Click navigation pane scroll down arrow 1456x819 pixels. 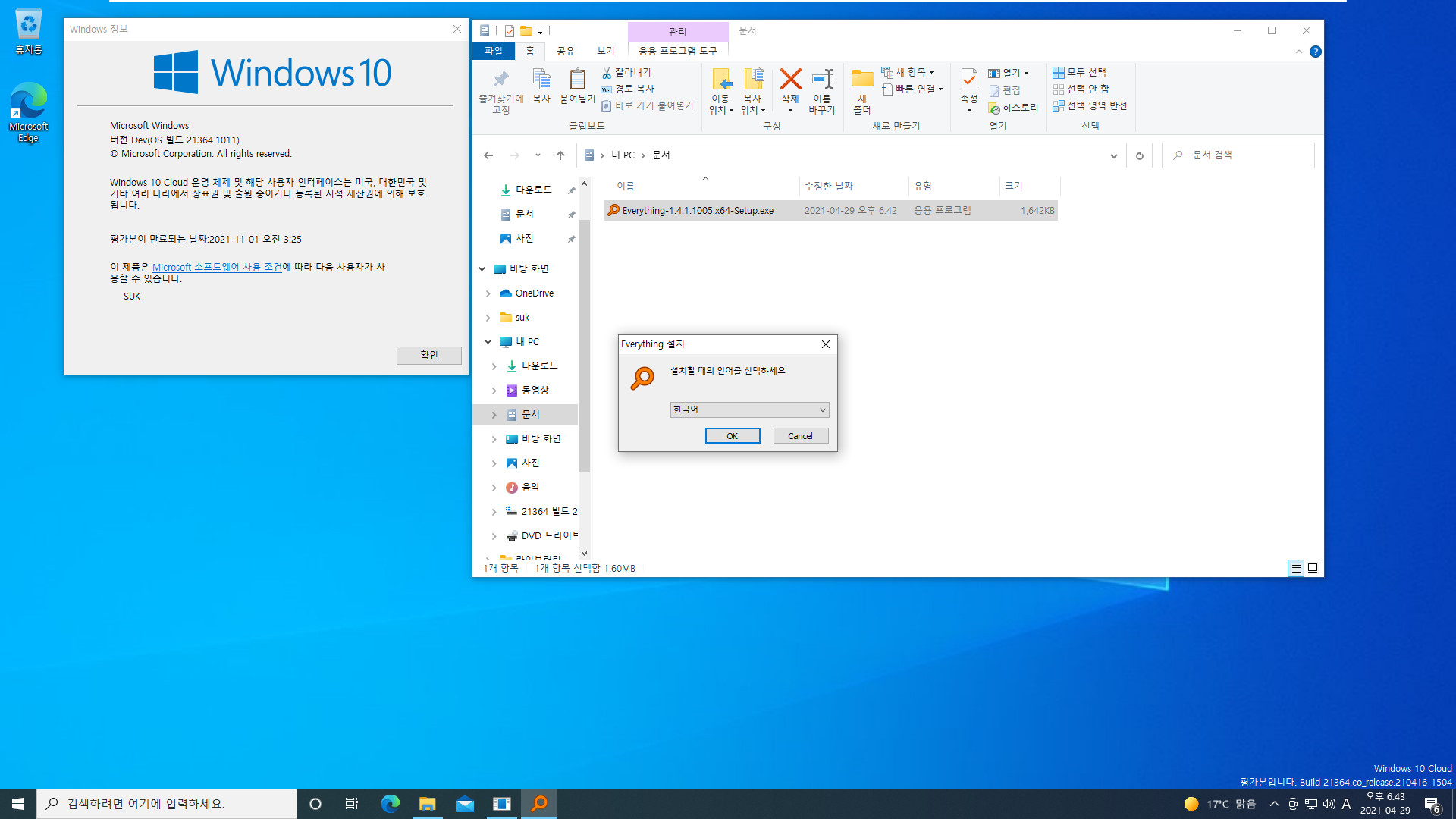point(584,554)
